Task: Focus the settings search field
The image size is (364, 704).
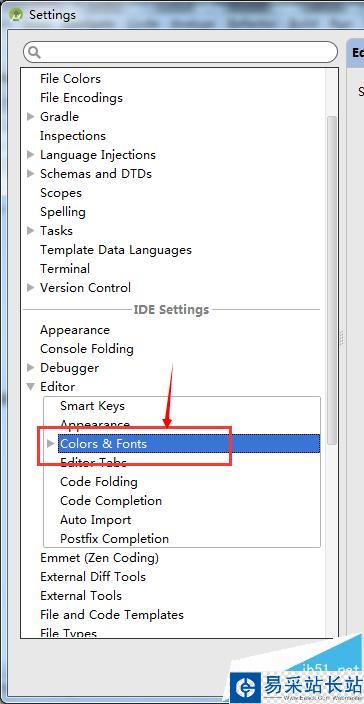Action: (x=180, y=53)
